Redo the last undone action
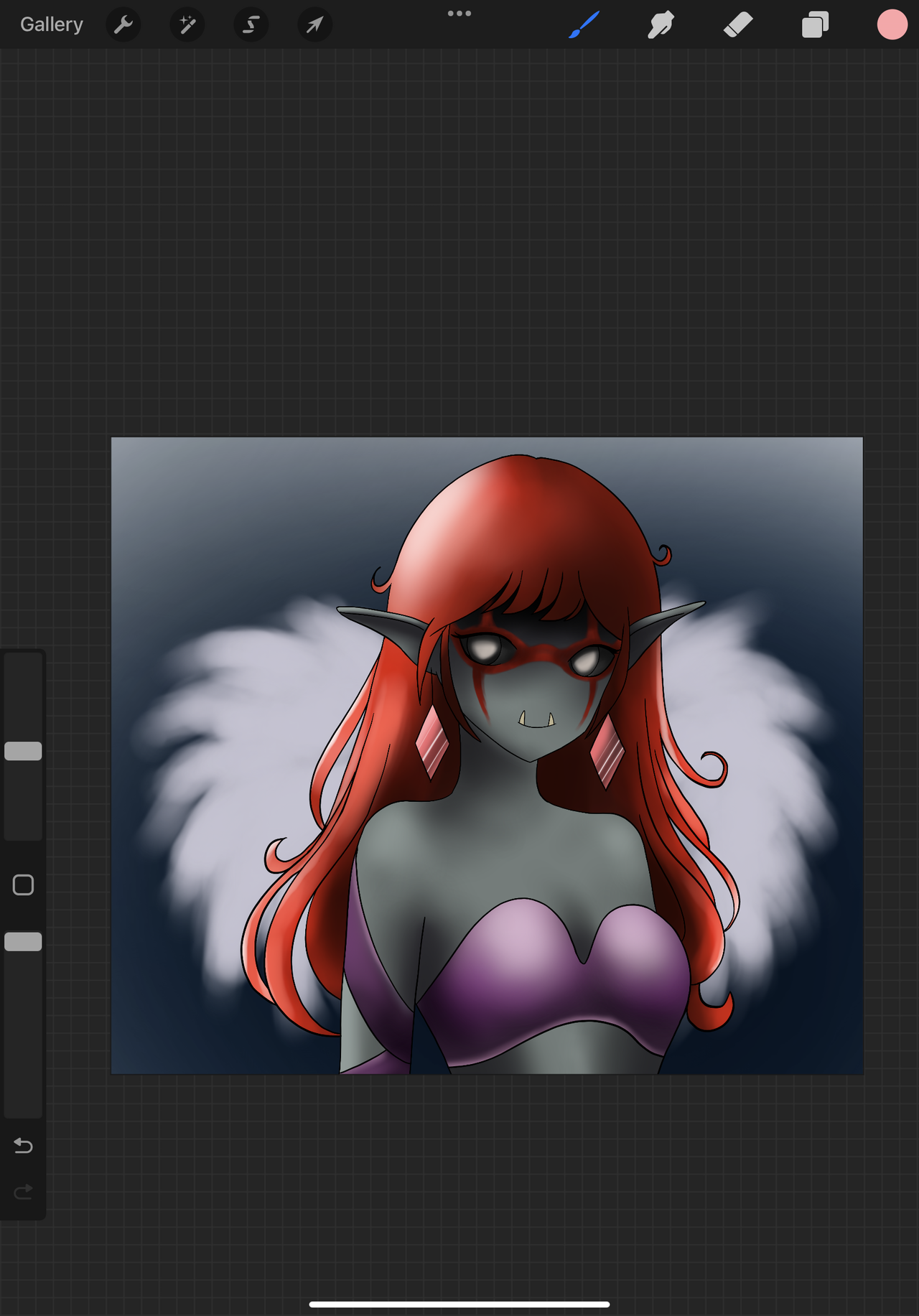 point(23,1192)
